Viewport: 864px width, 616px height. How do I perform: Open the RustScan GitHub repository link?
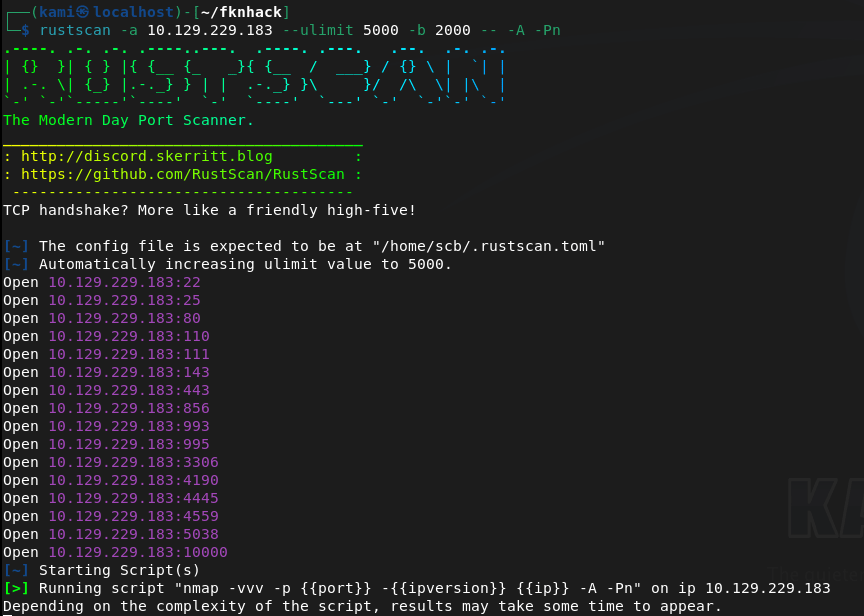[x=182, y=174]
